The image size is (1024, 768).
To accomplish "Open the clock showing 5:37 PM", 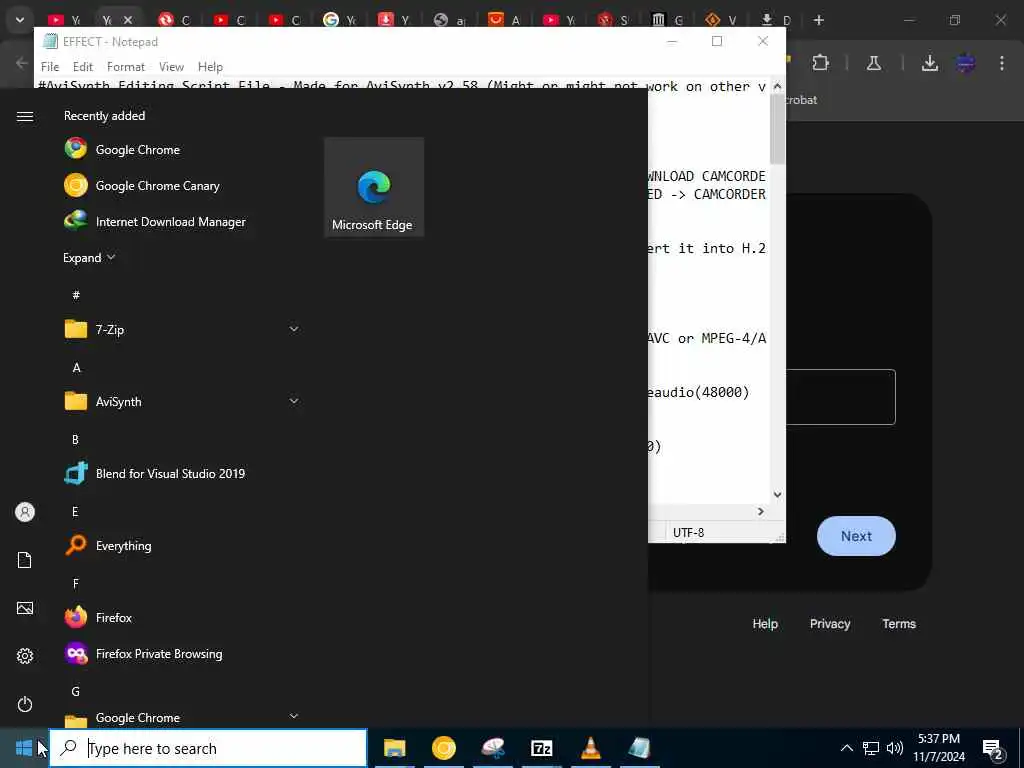I will [x=938, y=748].
